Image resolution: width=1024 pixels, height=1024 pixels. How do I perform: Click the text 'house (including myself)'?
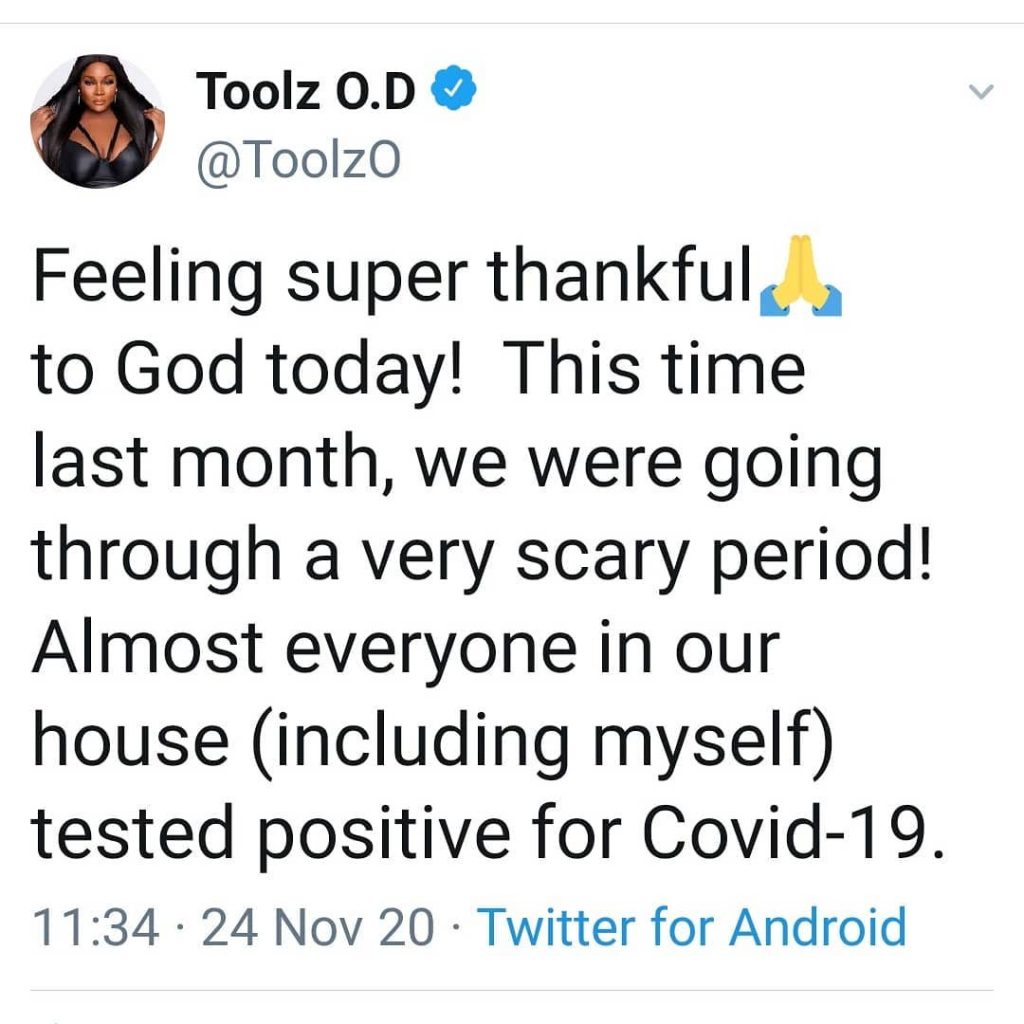click(x=433, y=742)
